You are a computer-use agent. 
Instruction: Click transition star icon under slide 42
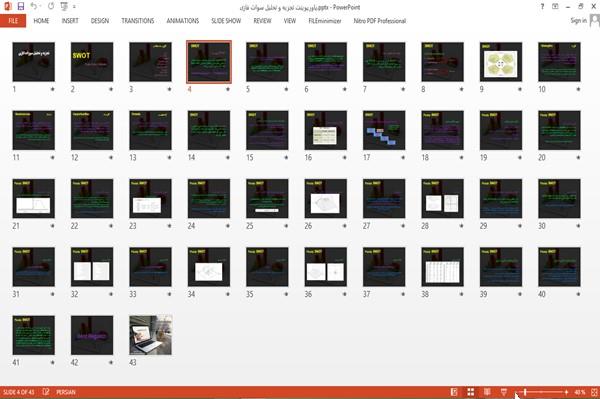[x=111, y=362]
